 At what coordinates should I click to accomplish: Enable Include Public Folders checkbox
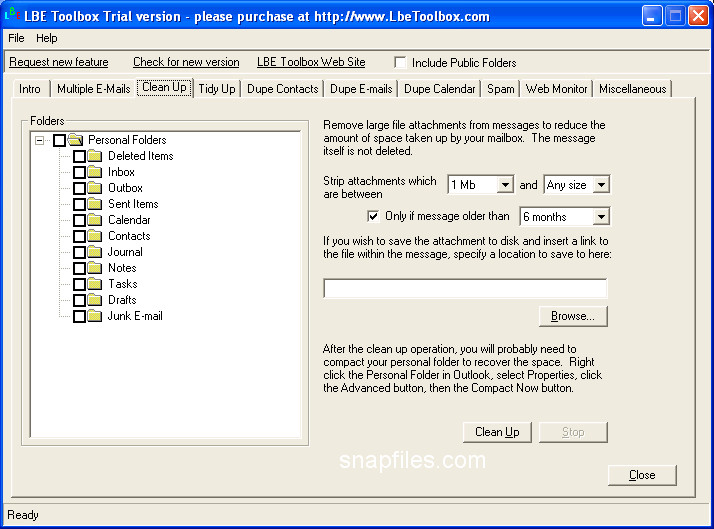tap(400, 62)
